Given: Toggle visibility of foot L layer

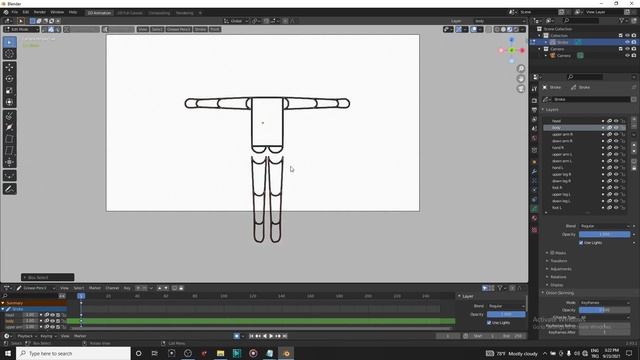Looking at the screenshot, I should pos(616,208).
